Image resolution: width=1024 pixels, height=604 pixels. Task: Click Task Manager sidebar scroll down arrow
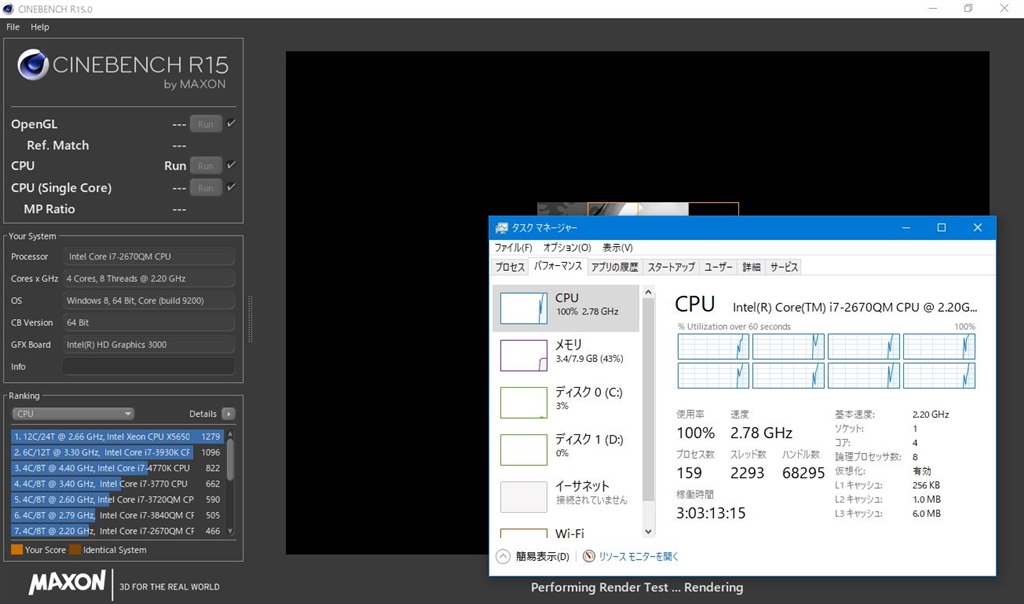click(648, 532)
